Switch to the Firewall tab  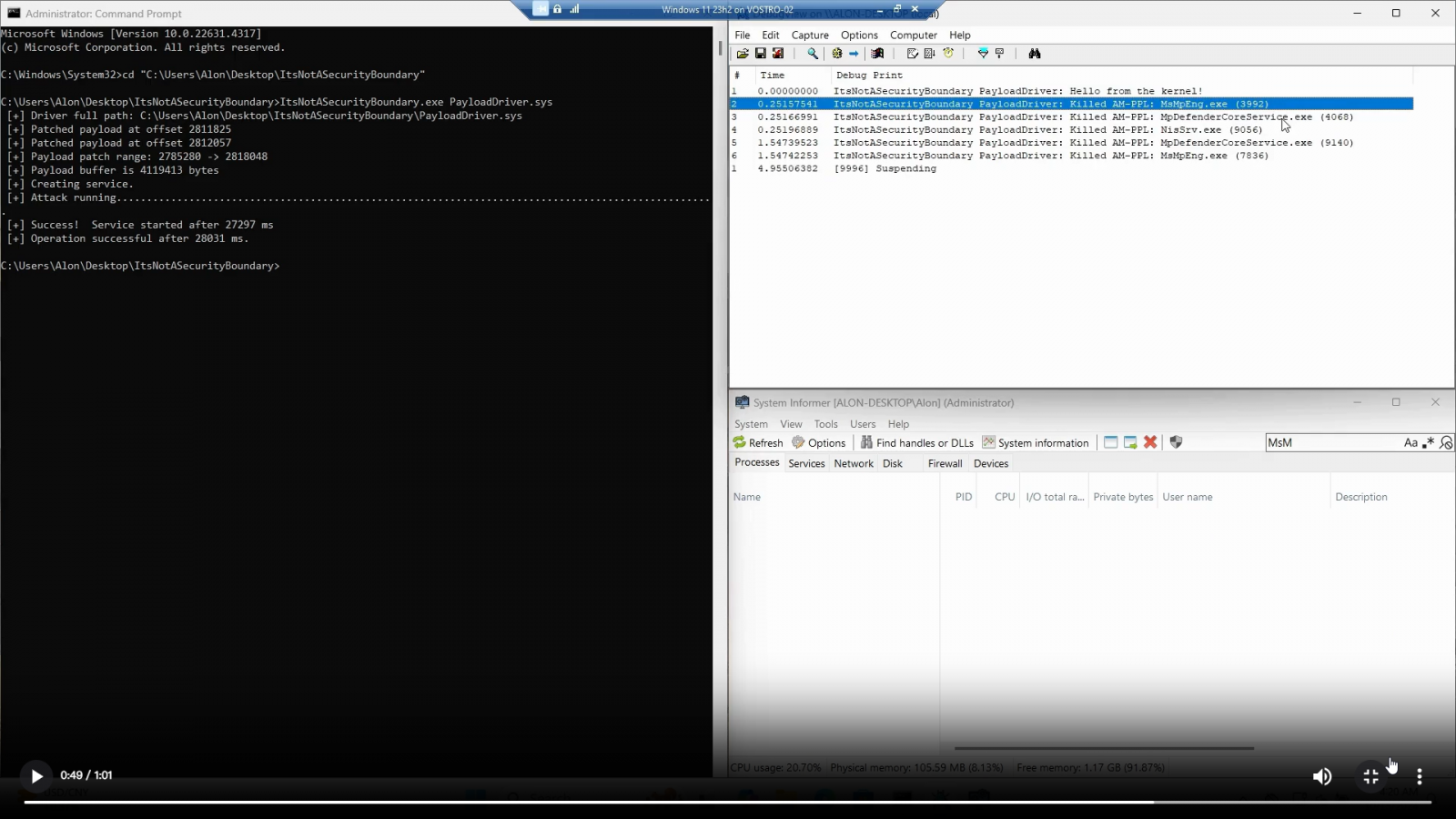click(945, 463)
